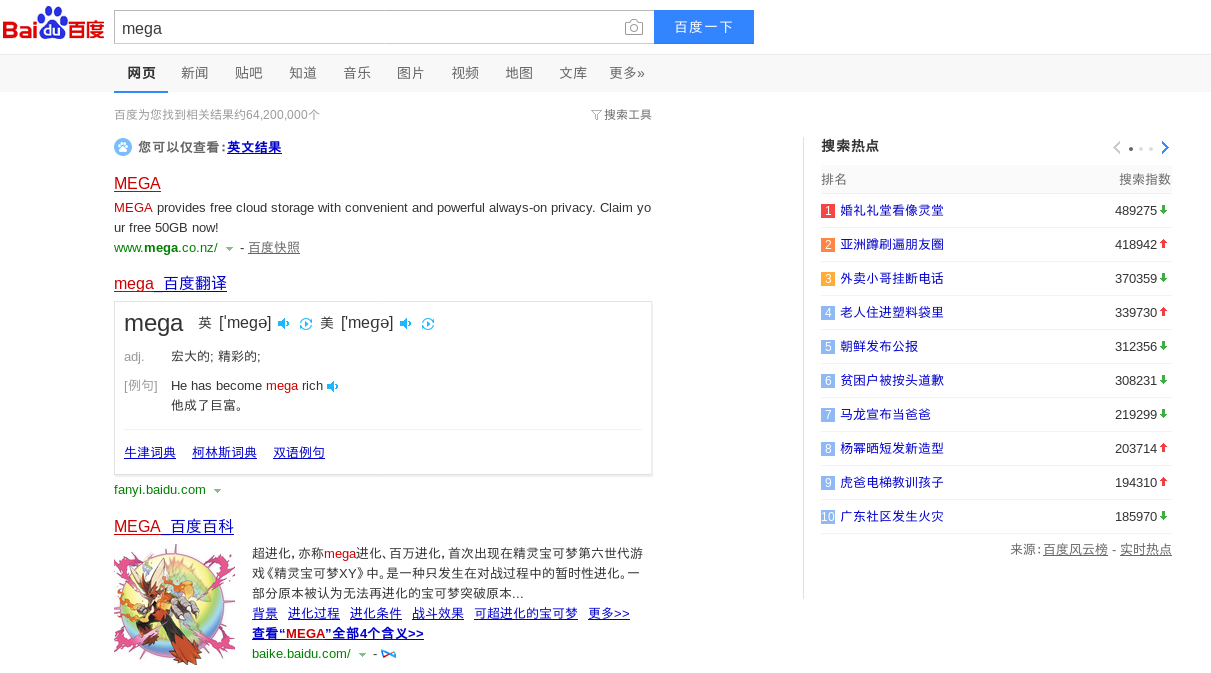
Task: Expand dropdown arrow beside www.mega.co.nz
Action: [229, 248]
